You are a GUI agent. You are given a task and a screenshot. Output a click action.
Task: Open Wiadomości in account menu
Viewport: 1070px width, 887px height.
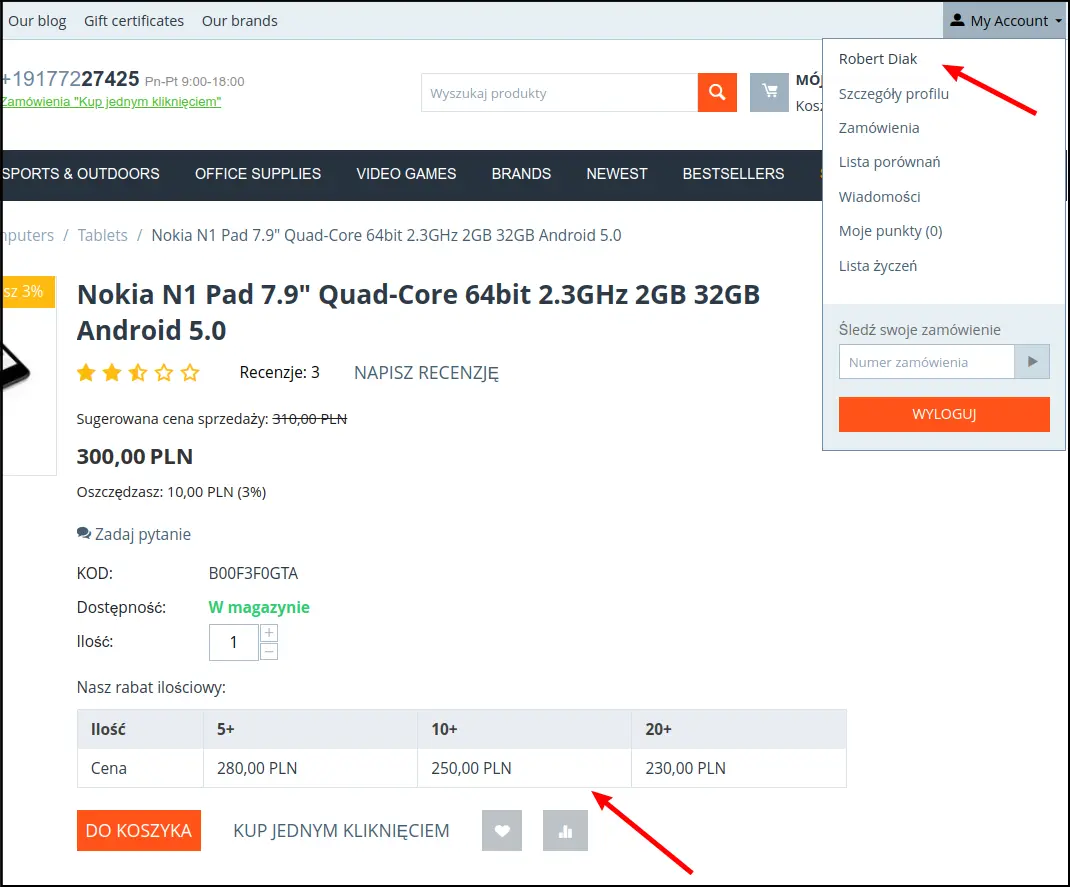click(x=879, y=197)
